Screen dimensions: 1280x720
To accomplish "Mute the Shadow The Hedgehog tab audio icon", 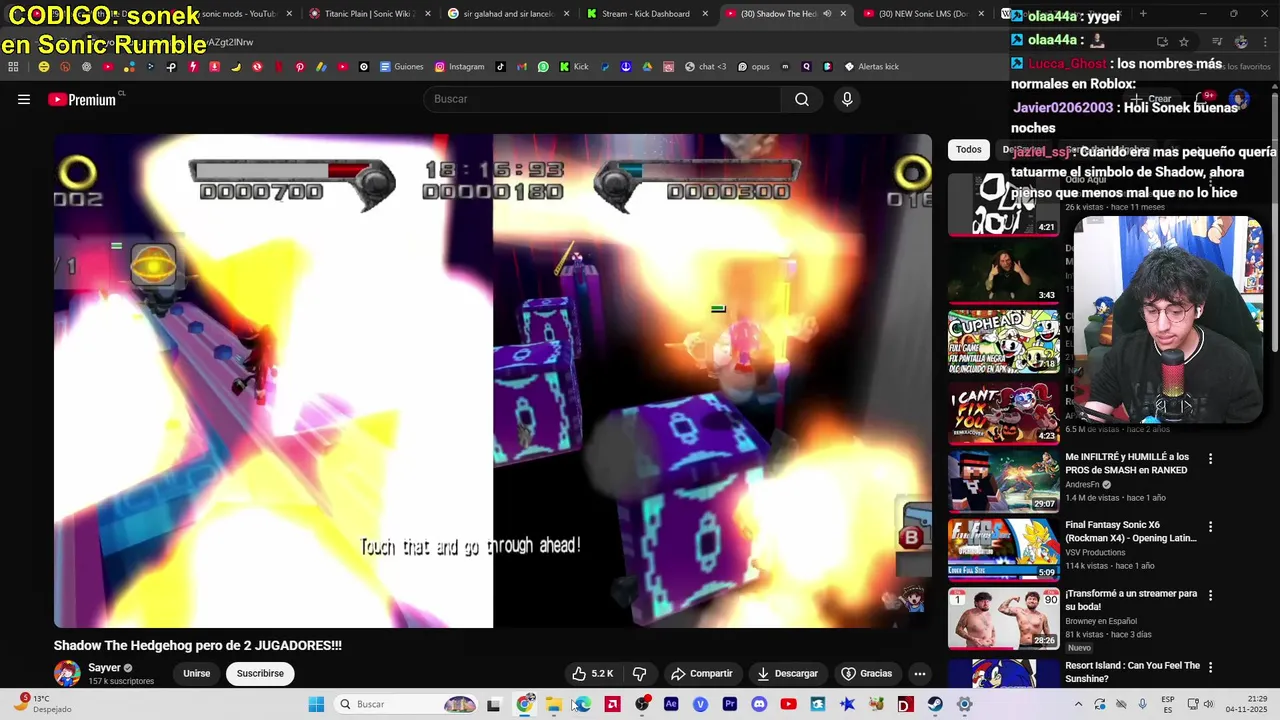I will 827,14.
